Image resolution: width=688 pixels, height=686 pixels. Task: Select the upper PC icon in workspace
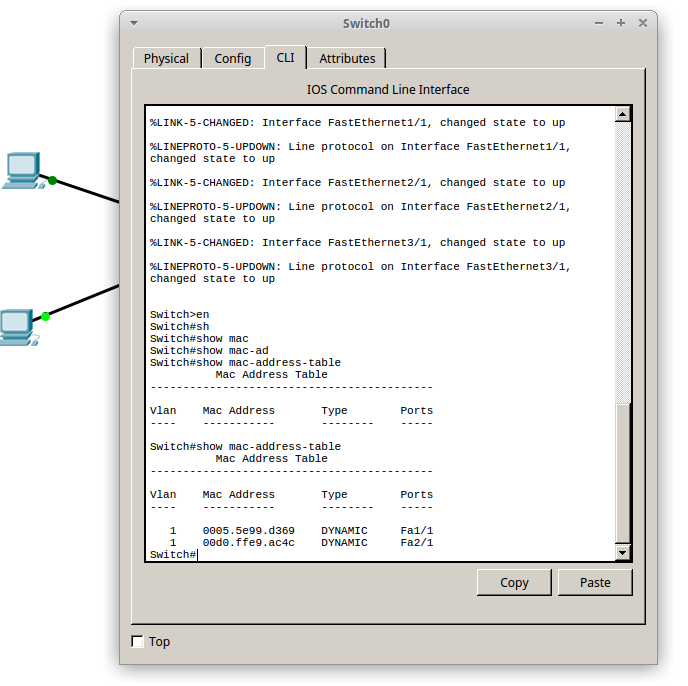pos(23,171)
